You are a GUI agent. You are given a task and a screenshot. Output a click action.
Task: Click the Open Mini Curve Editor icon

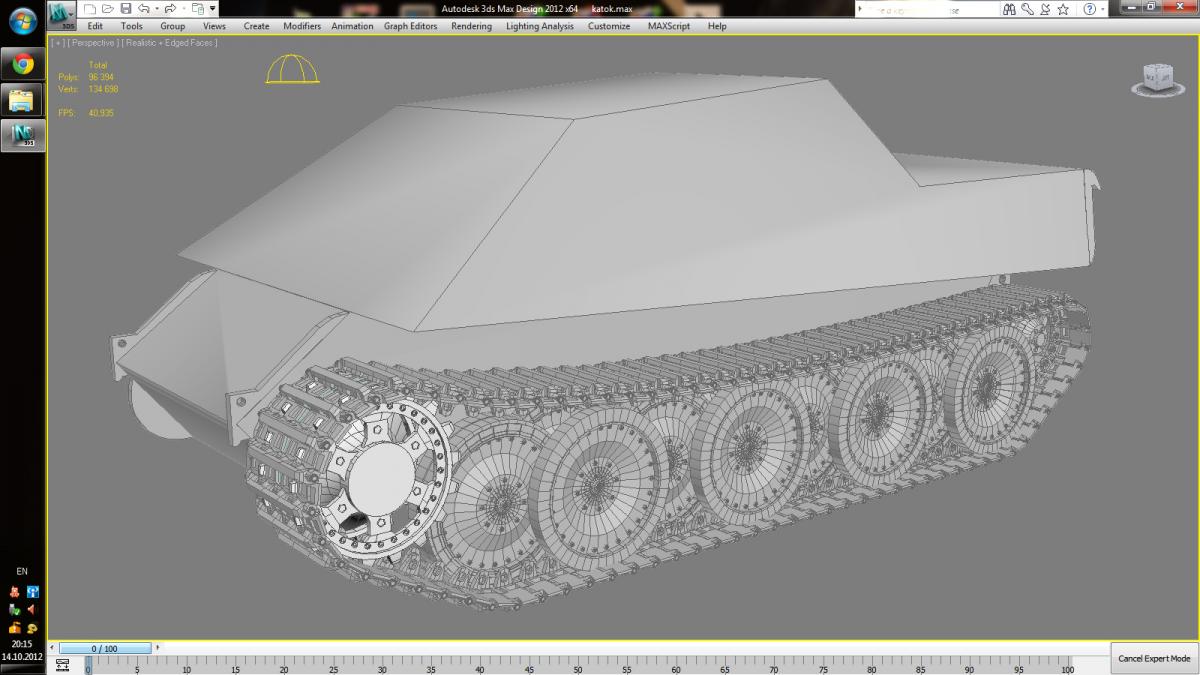click(x=63, y=665)
